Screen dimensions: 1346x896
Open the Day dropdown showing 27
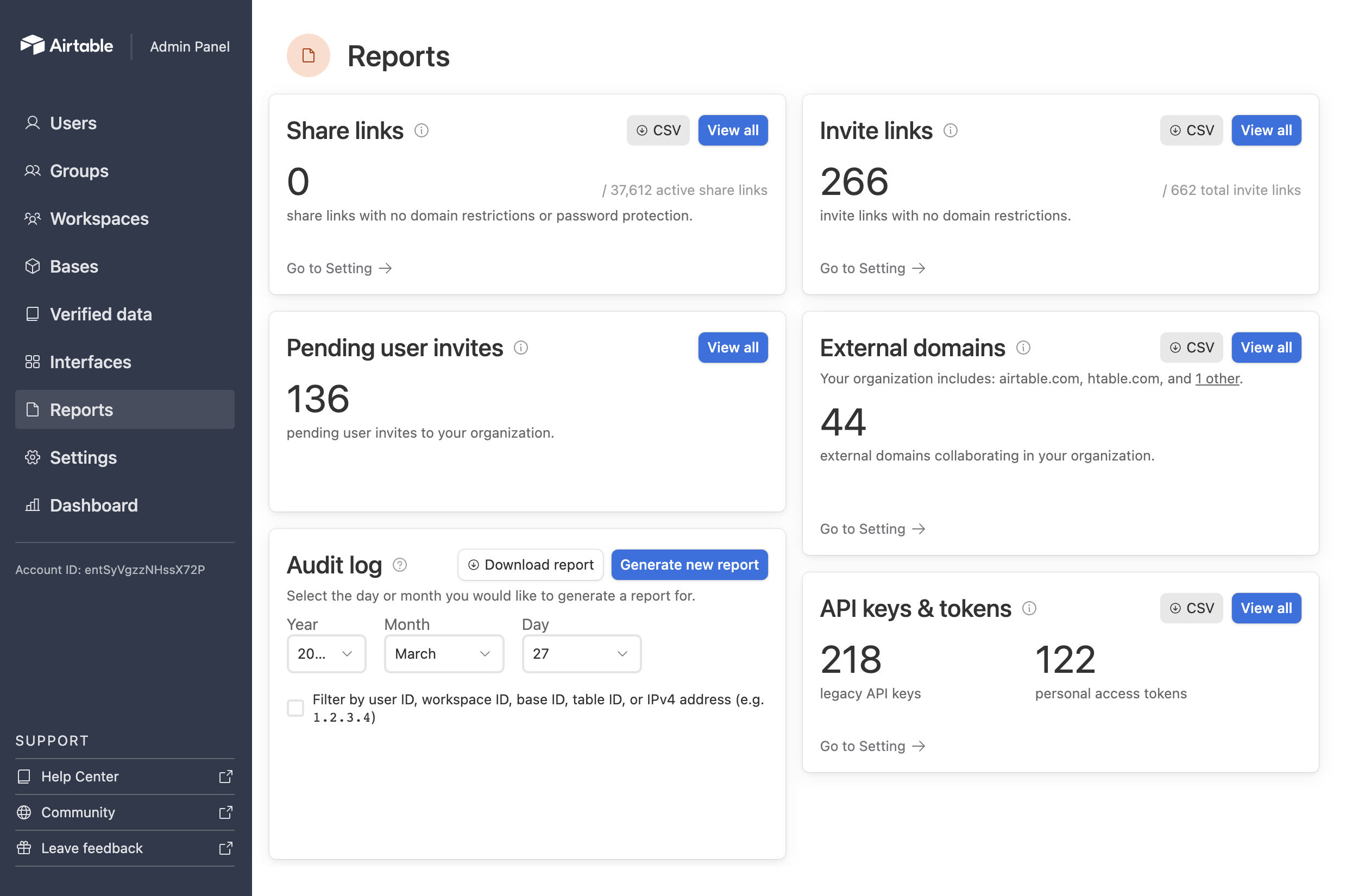click(x=581, y=654)
